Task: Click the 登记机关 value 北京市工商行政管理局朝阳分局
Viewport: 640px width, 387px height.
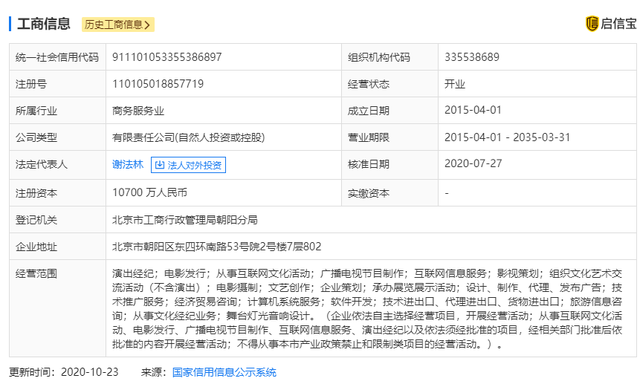Action: pyautogui.click(x=185, y=220)
